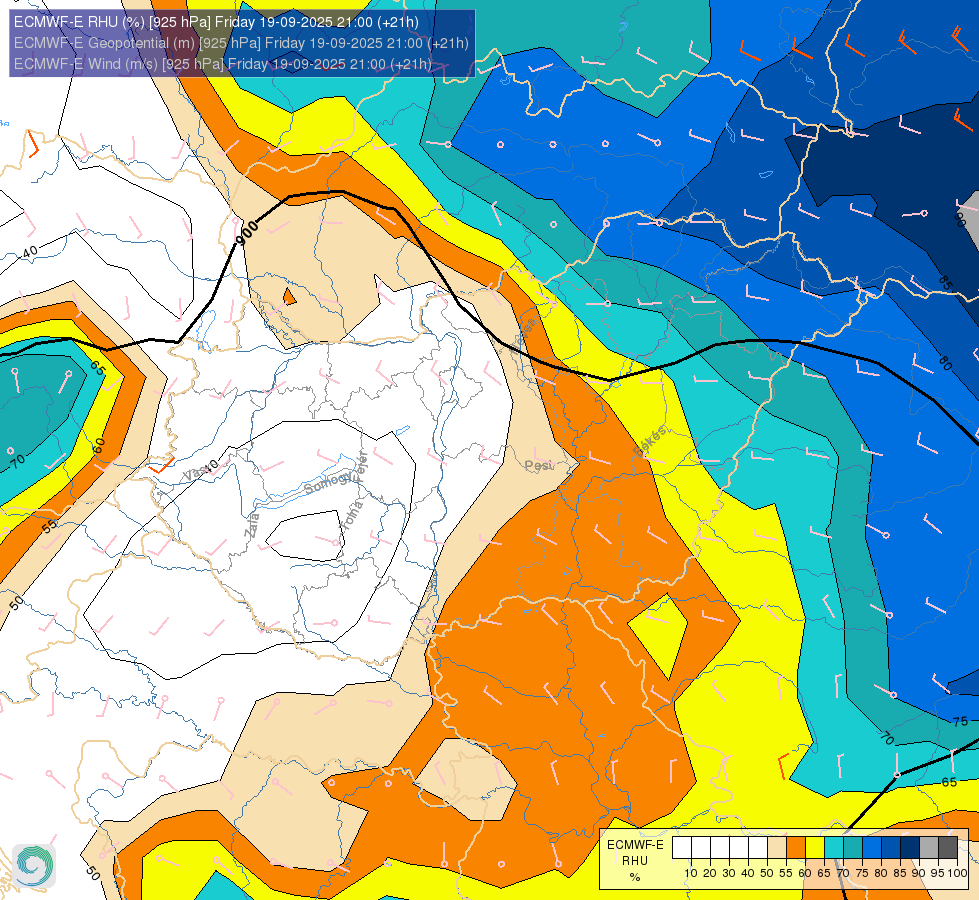Click the 90 contour label near the right edge
The width and height of the screenshot is (979, 900).
click(x=960, y=219)
